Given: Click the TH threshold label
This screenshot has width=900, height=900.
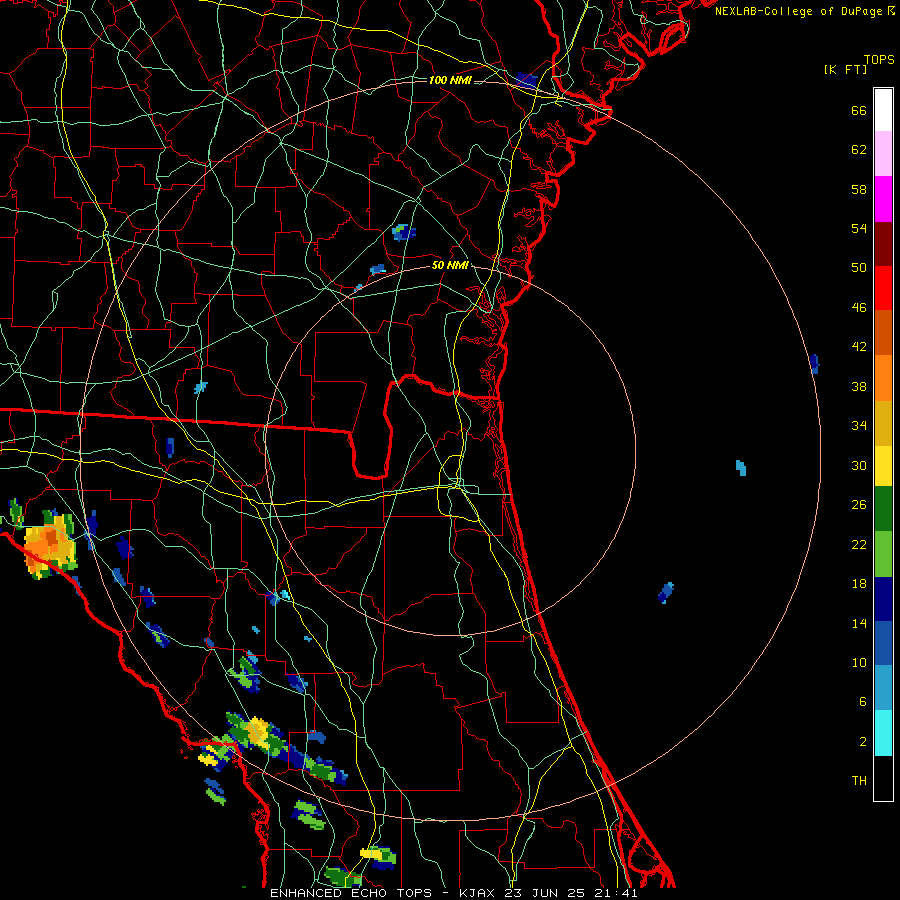Looking at the screenshot, I should [x=859, y=781].
